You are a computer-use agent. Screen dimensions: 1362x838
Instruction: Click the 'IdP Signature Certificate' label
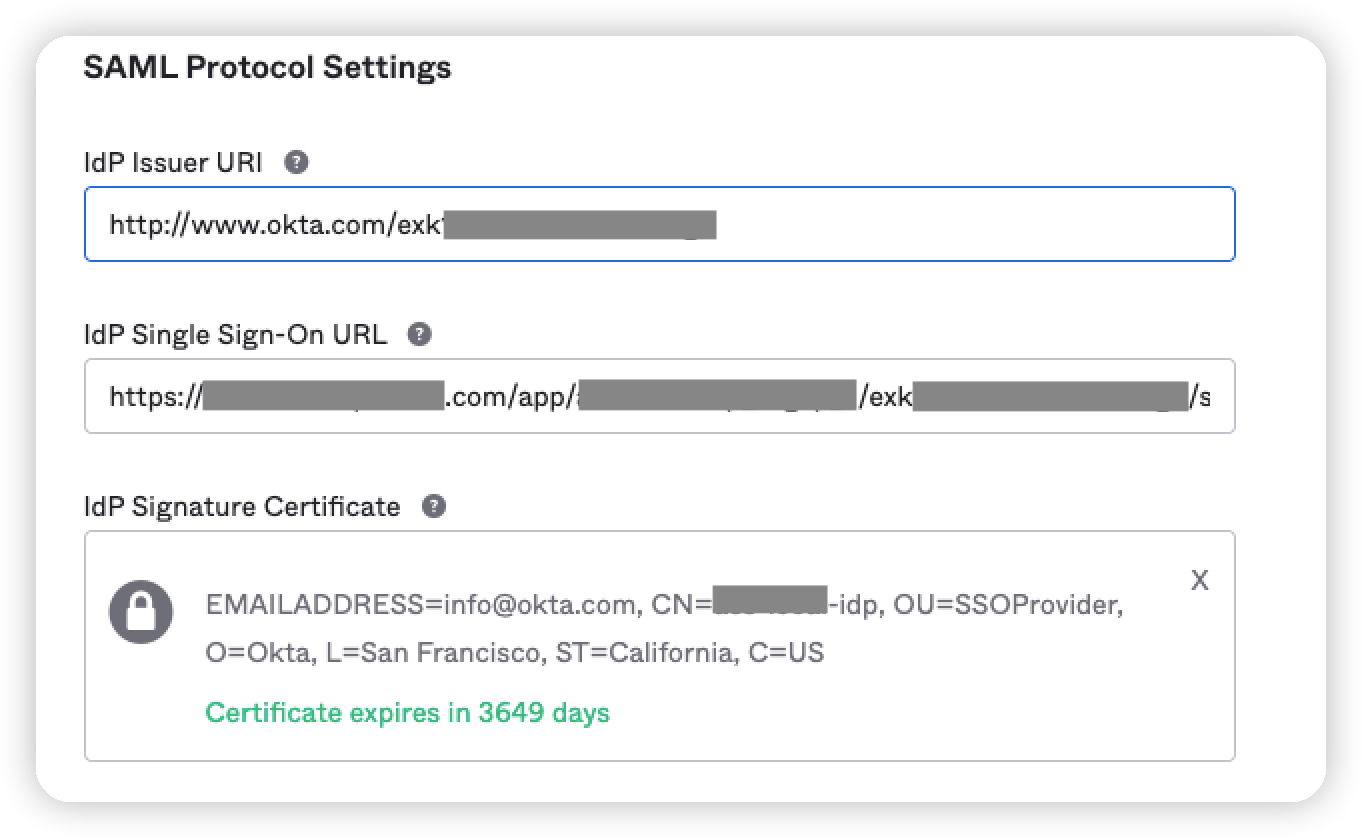coord(242,506)
